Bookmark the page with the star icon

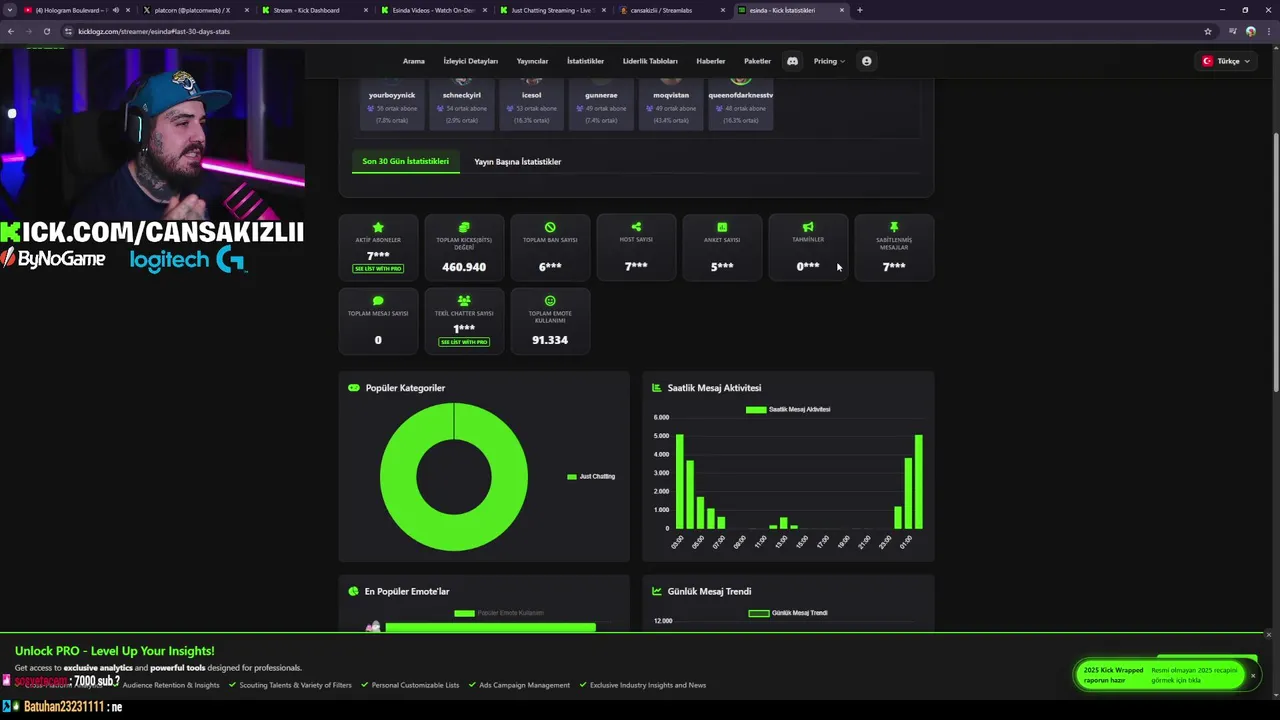(1208, 31)
